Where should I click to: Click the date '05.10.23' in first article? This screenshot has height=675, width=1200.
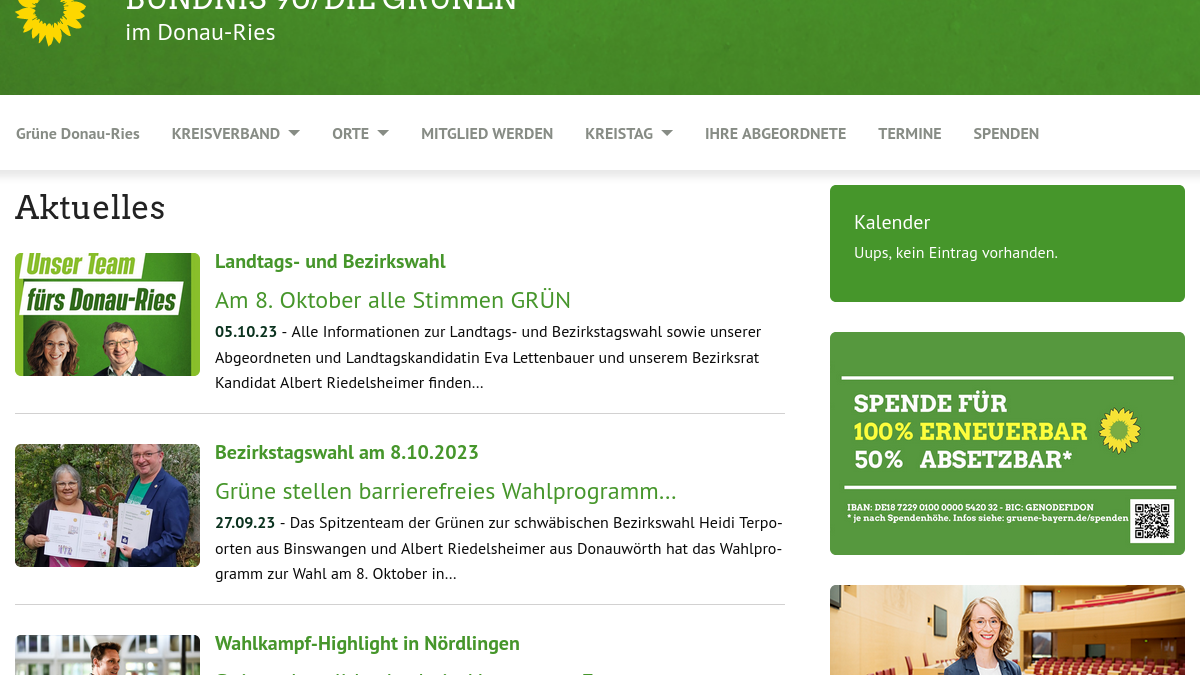[x=245, y=331]
